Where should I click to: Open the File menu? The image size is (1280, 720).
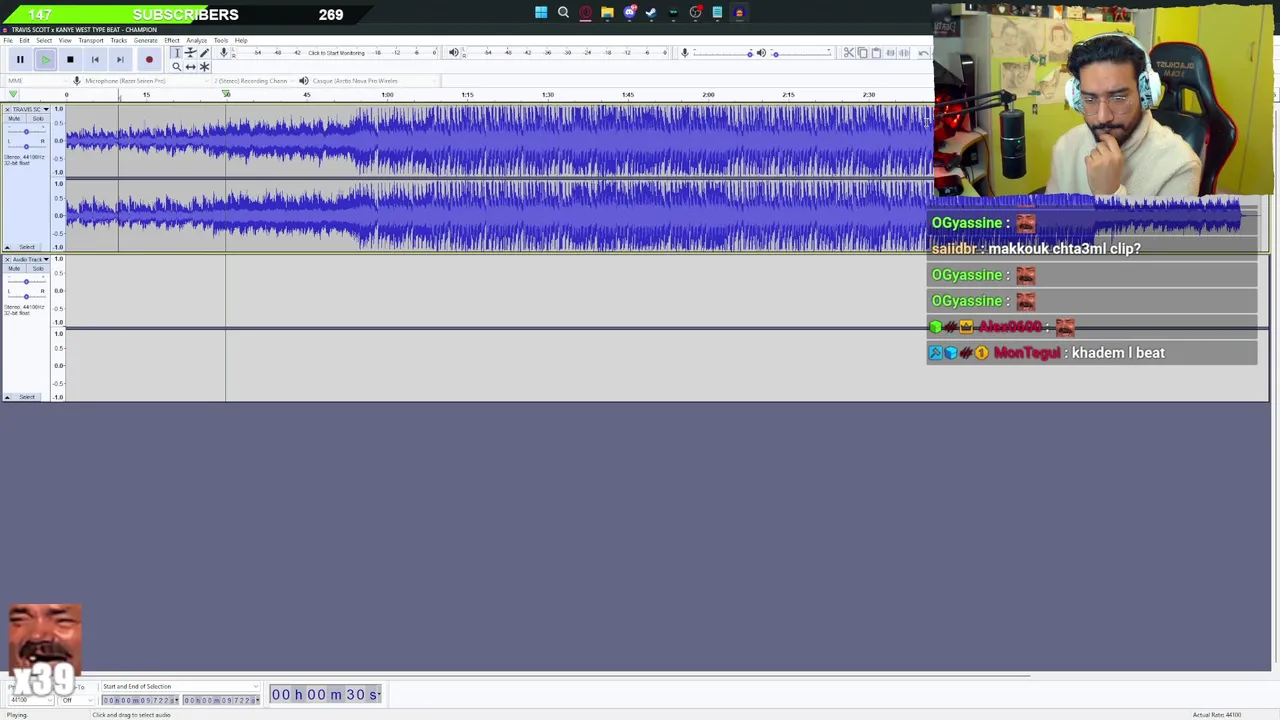pyautogui.click(x=8, y=40)
